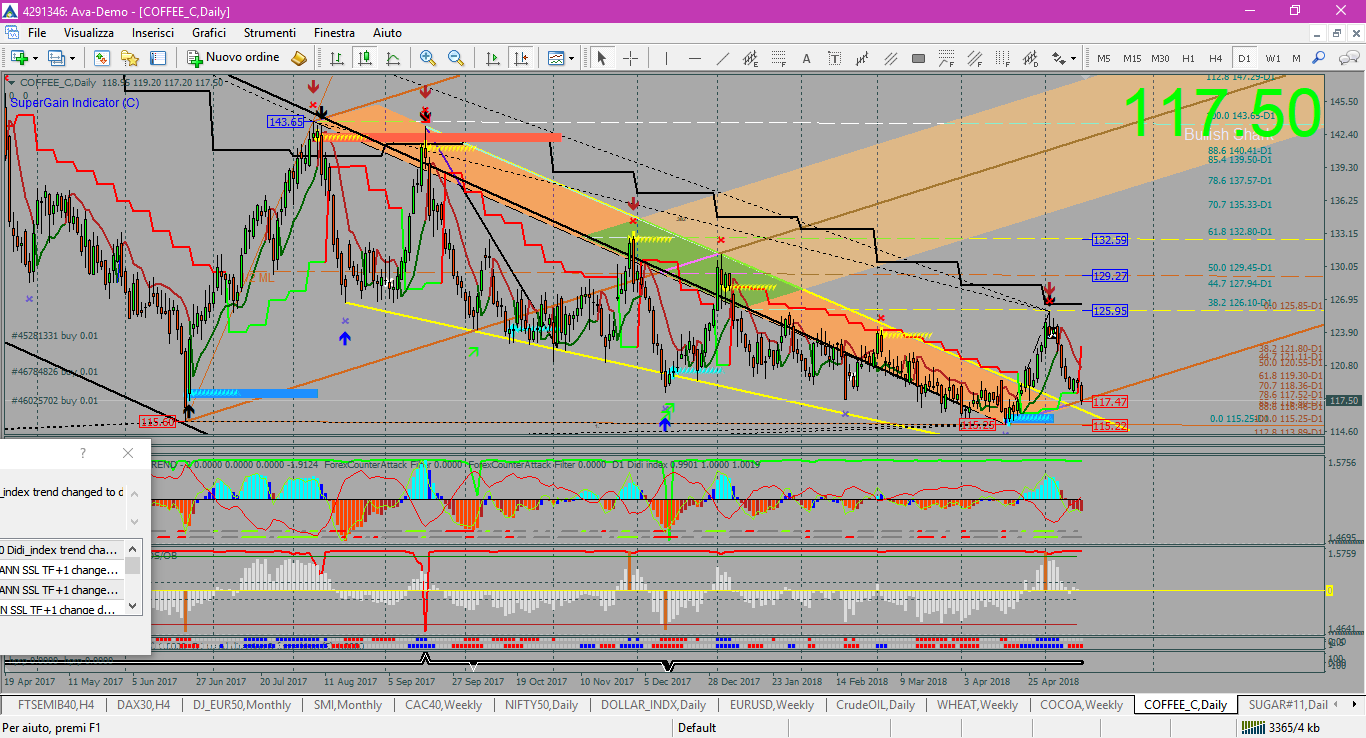Viewport: 1366px width, 738px height.
Task: Select the horizontal line tool
Action: [x=694, y=58]
